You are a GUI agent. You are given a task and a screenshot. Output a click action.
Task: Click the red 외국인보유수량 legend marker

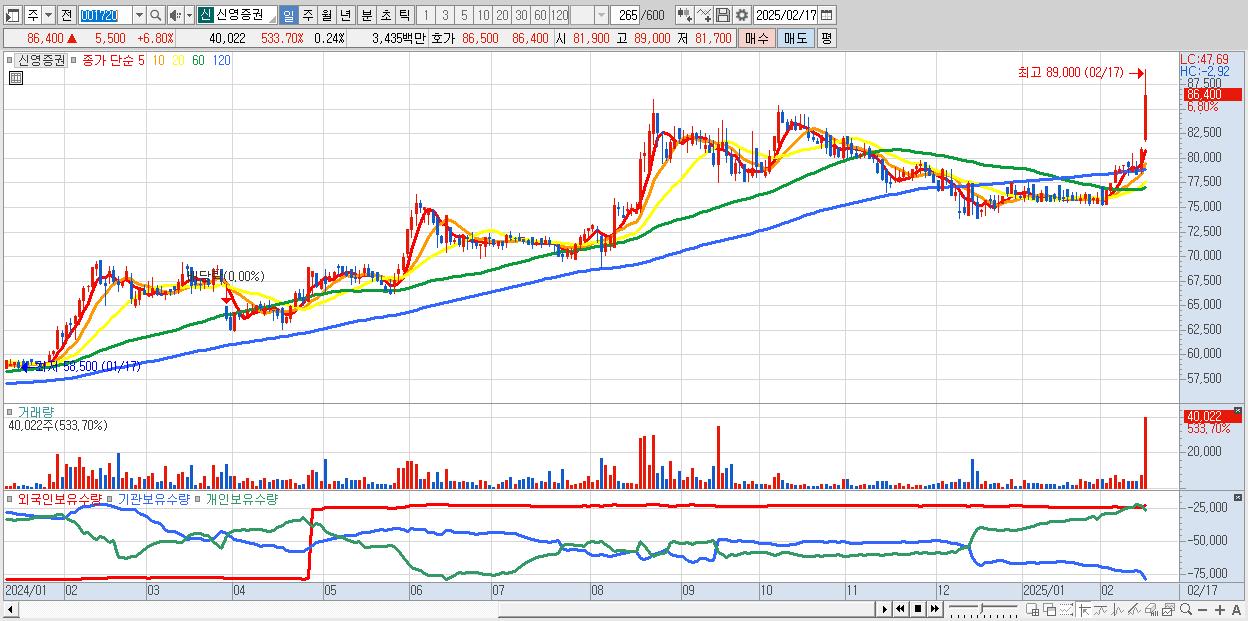pos(10,498)
